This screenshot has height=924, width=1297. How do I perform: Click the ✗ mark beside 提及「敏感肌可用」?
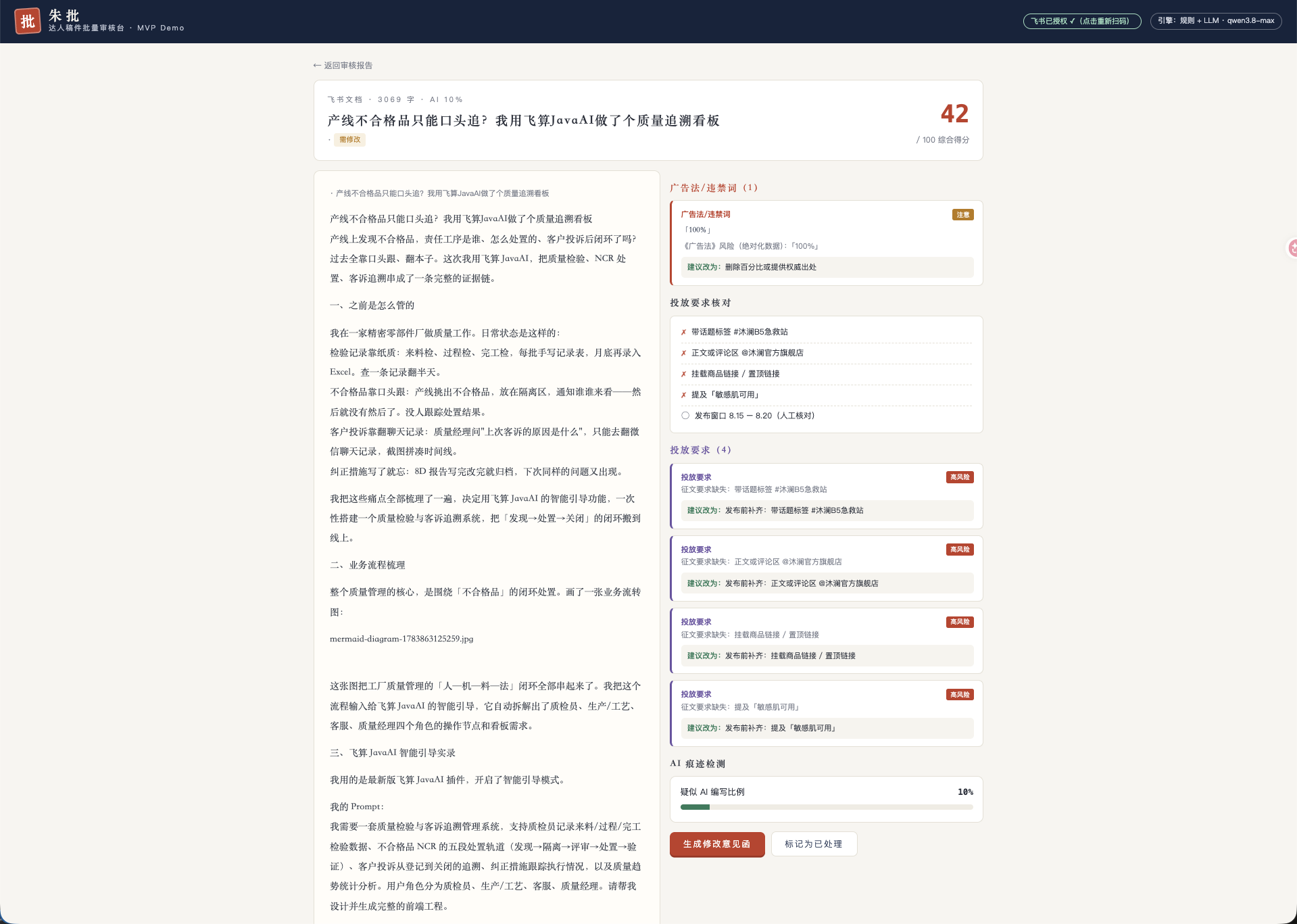pos(683,395)
